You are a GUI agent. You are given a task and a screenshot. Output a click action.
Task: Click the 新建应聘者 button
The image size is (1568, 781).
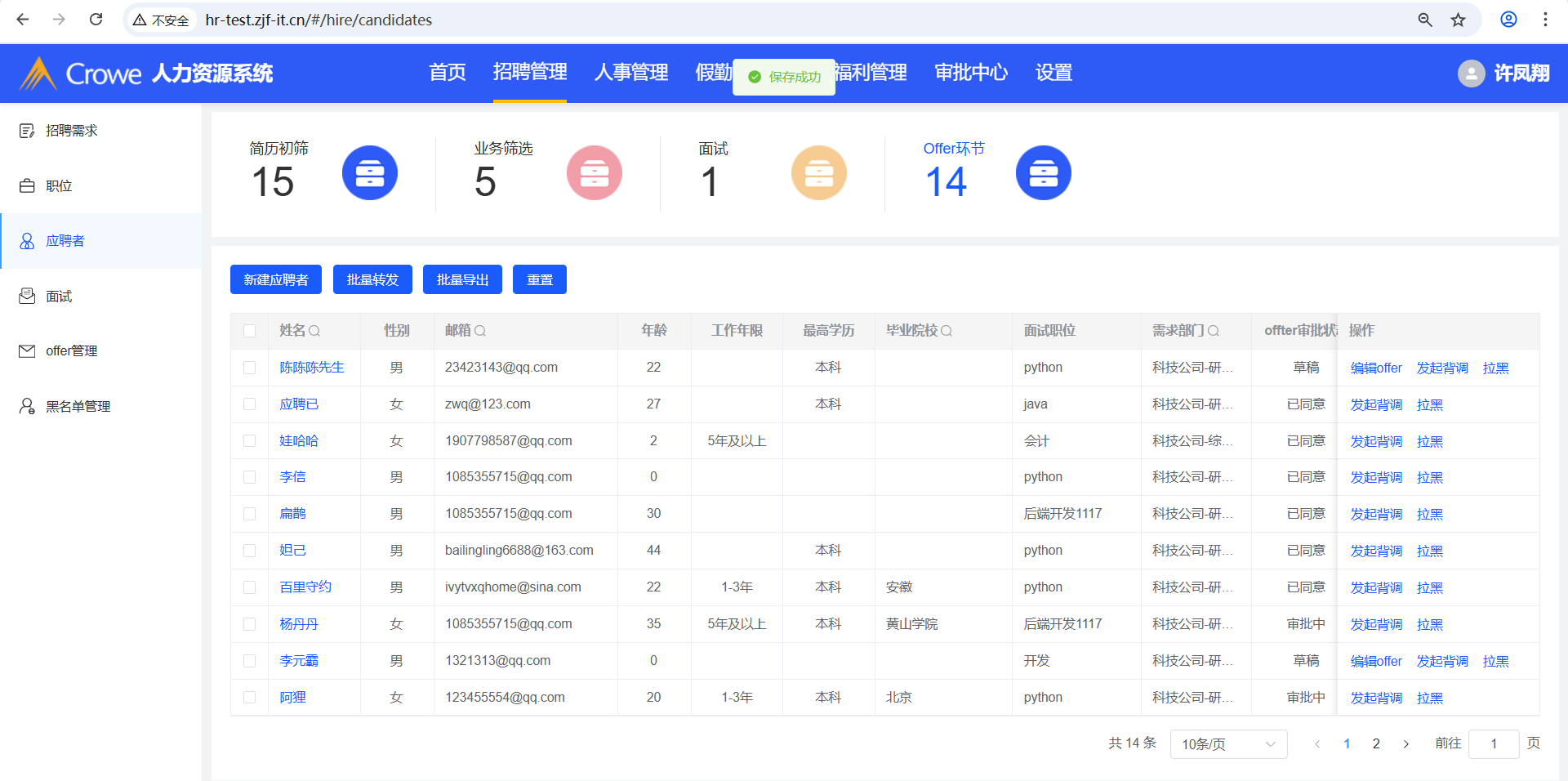(276, 279)
